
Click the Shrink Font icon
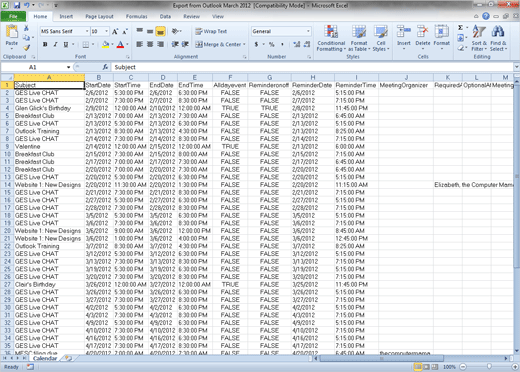click(x=125, y=32)
